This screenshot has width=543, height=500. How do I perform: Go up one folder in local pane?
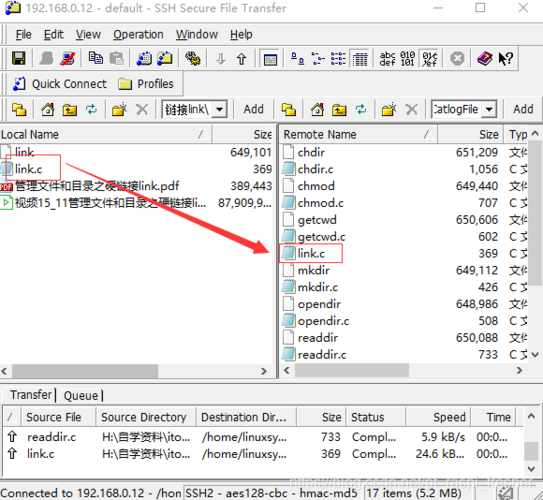coord(70,109)
